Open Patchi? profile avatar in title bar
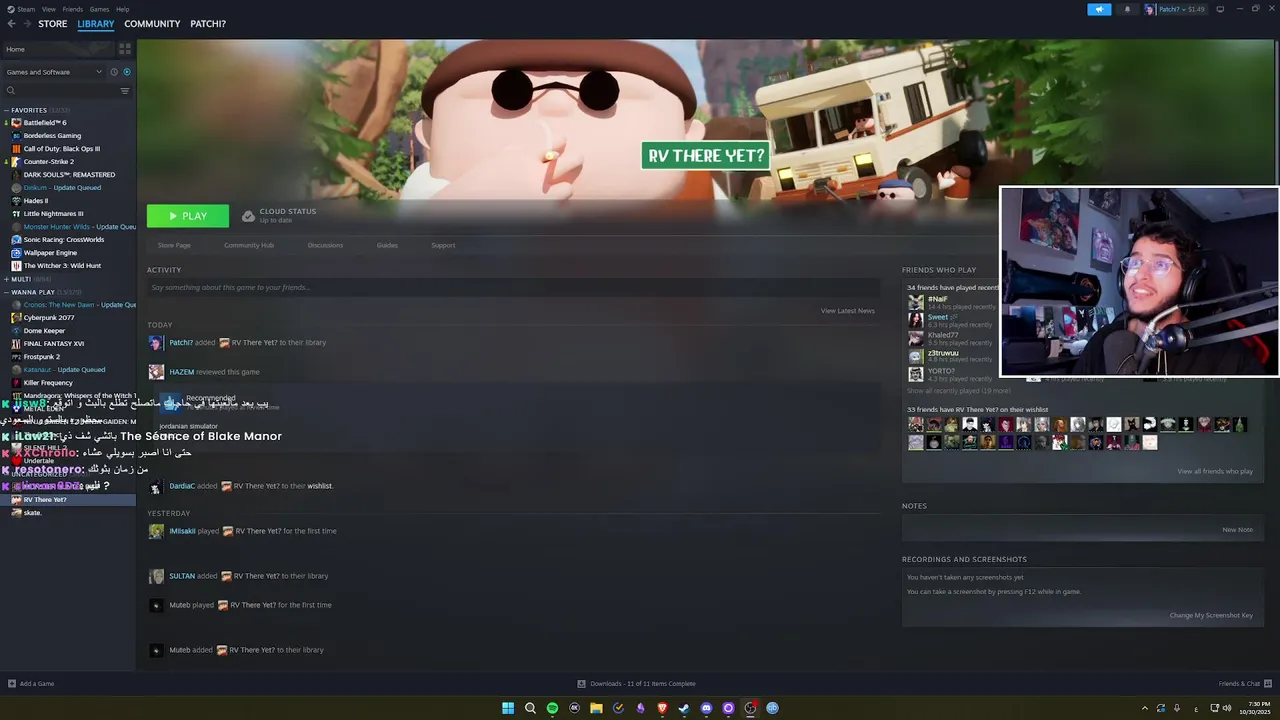This screenshot has width=1280, height=720. [1150, 9]
